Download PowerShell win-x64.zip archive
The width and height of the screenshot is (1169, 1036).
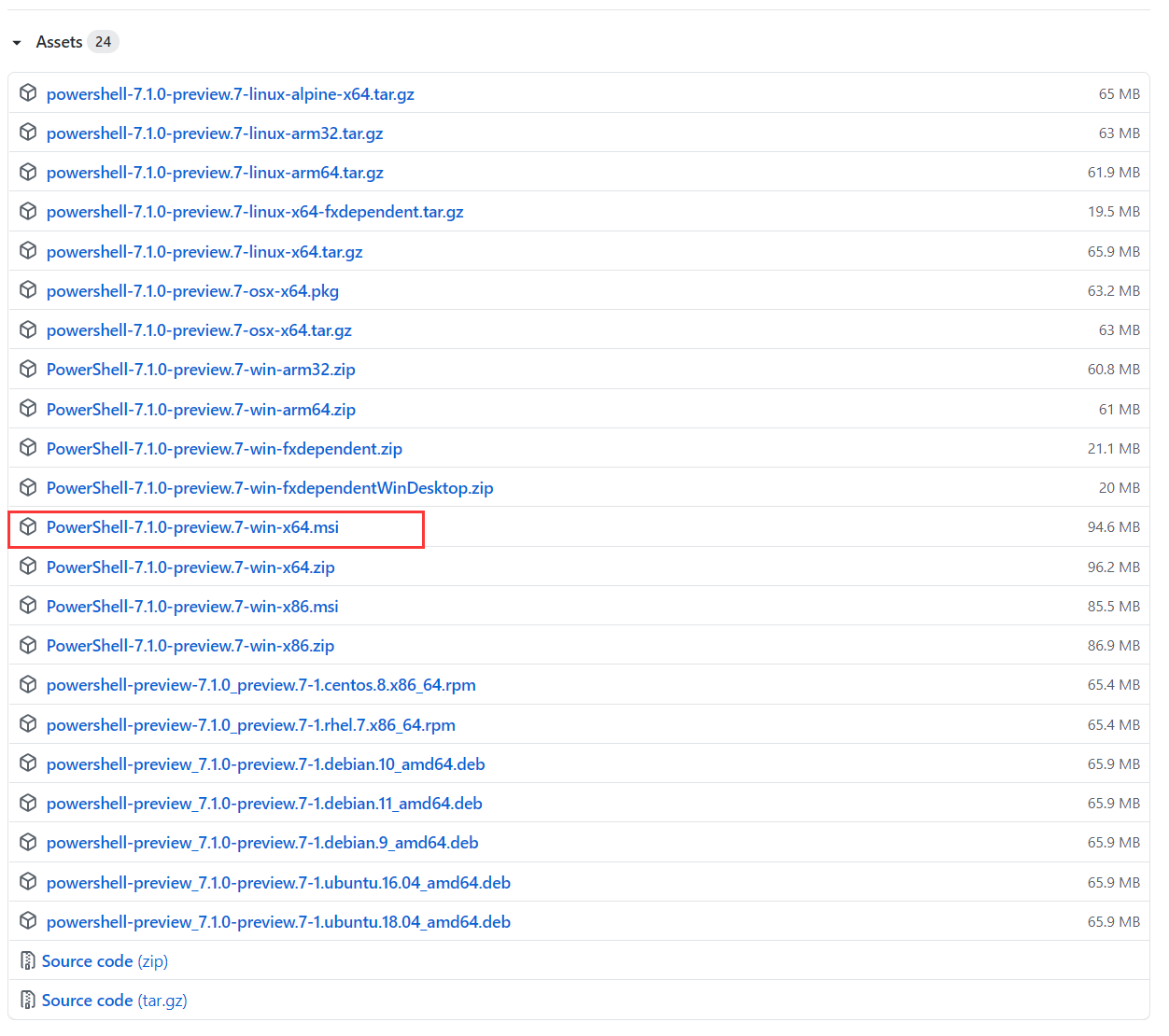[x=190, y=567]
